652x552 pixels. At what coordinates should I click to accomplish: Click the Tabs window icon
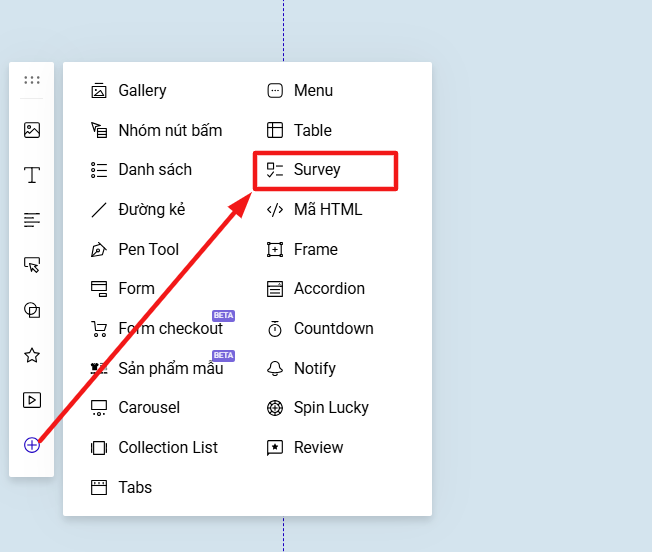(x=99, y=488)
